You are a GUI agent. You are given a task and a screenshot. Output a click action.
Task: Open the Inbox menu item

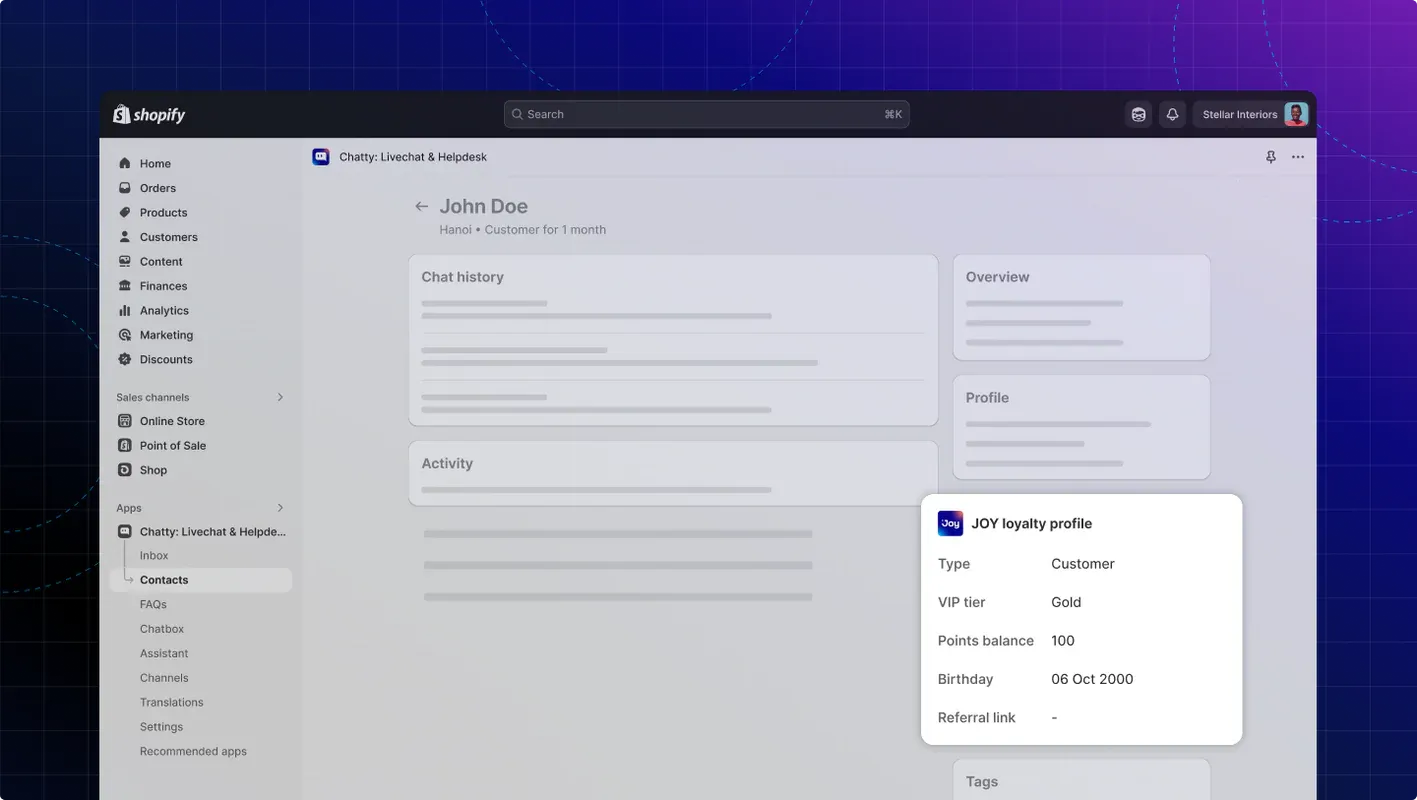pos(154,555)
